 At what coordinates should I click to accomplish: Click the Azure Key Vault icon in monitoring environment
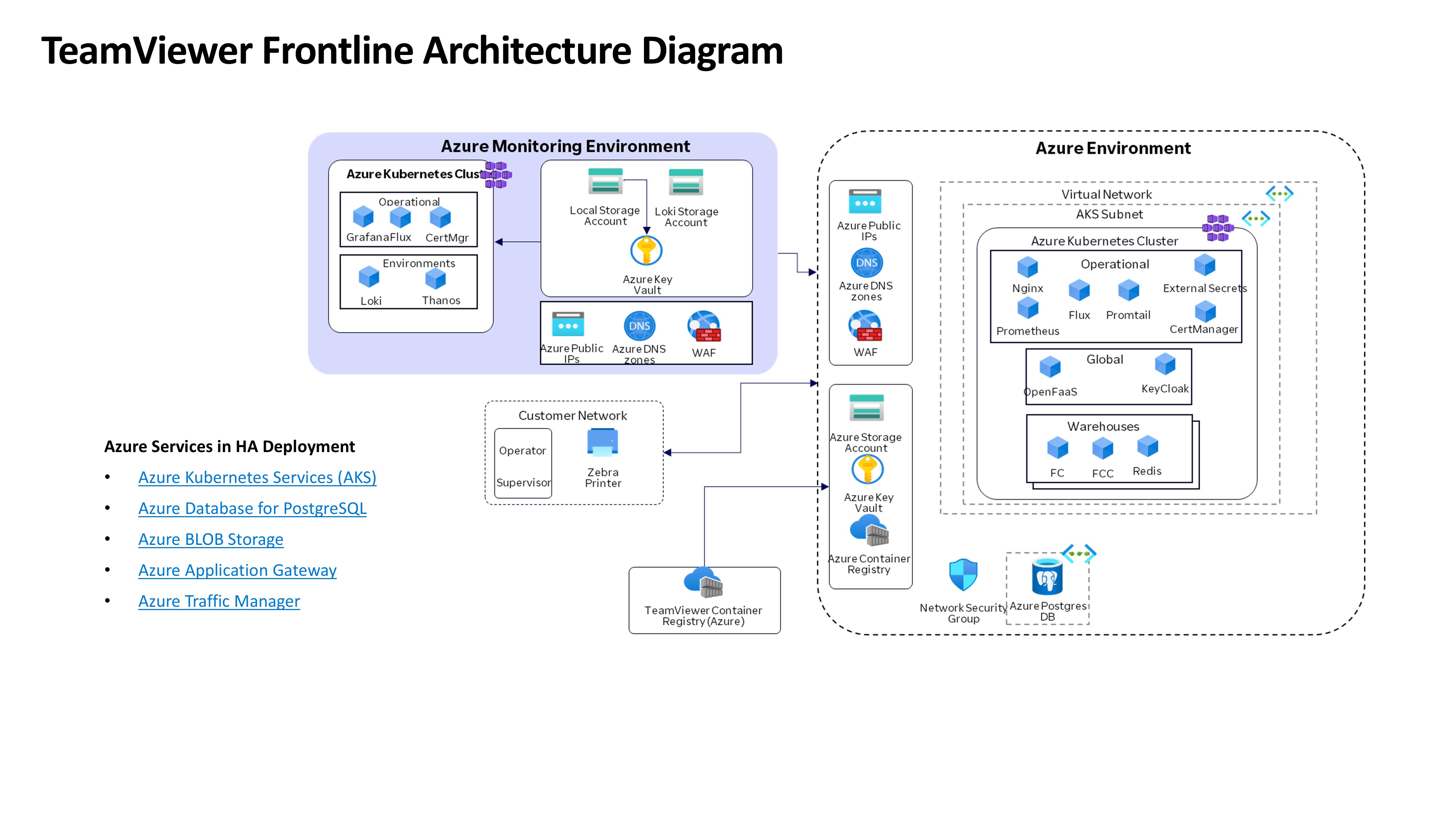(x=646, y=251)
